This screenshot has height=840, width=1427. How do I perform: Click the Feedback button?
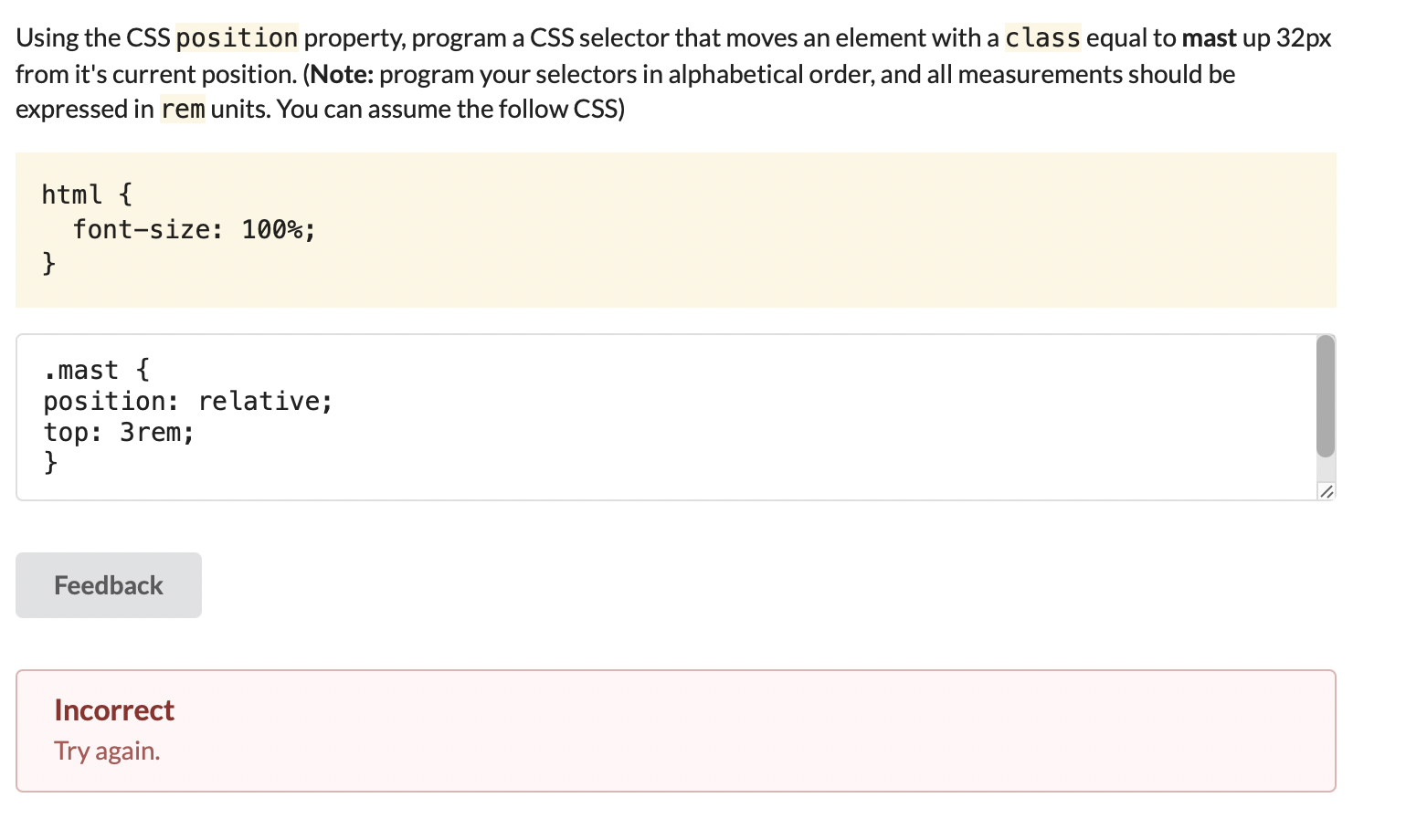point(108,584)
